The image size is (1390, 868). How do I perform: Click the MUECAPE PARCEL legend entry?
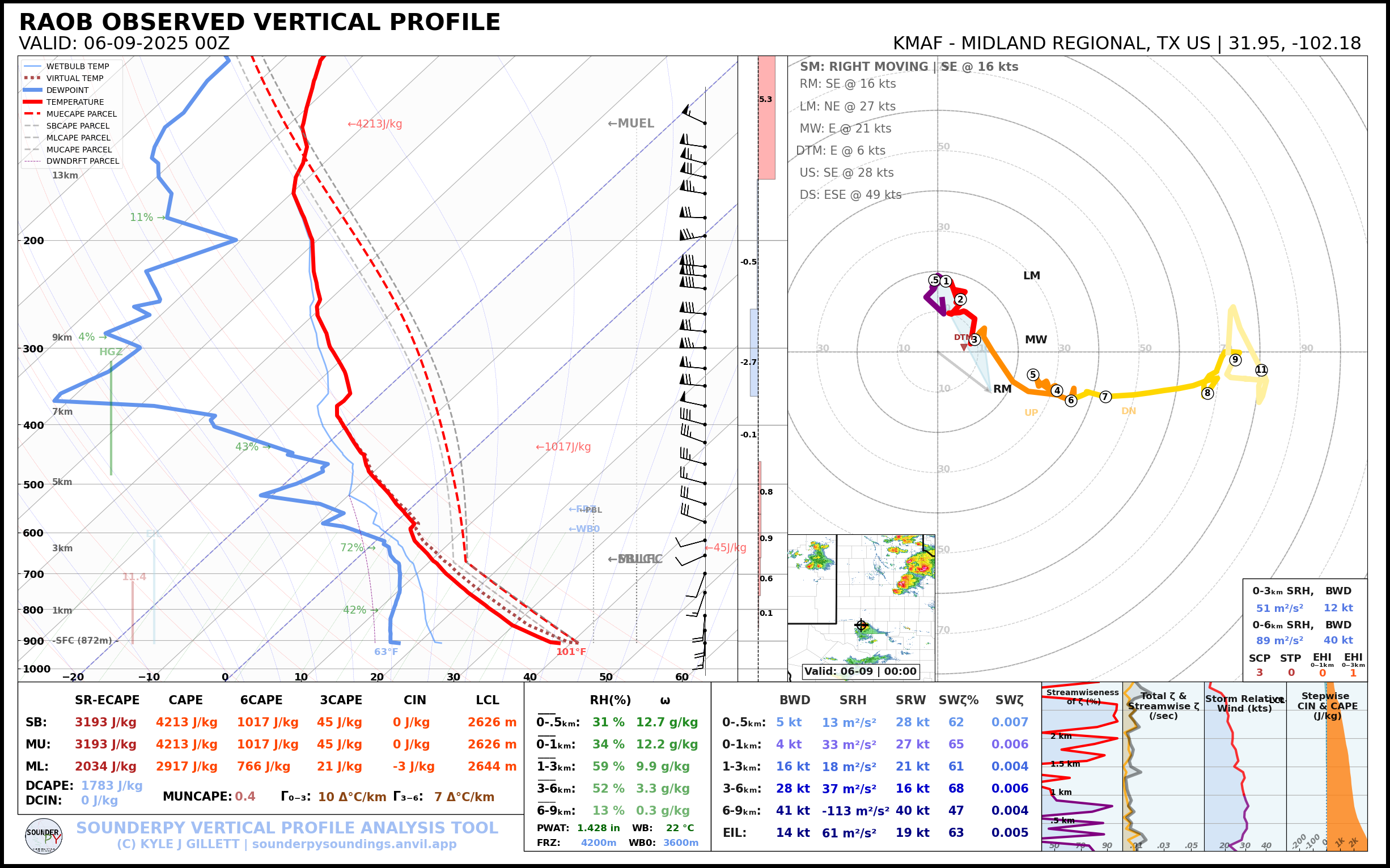click(81, 114)
